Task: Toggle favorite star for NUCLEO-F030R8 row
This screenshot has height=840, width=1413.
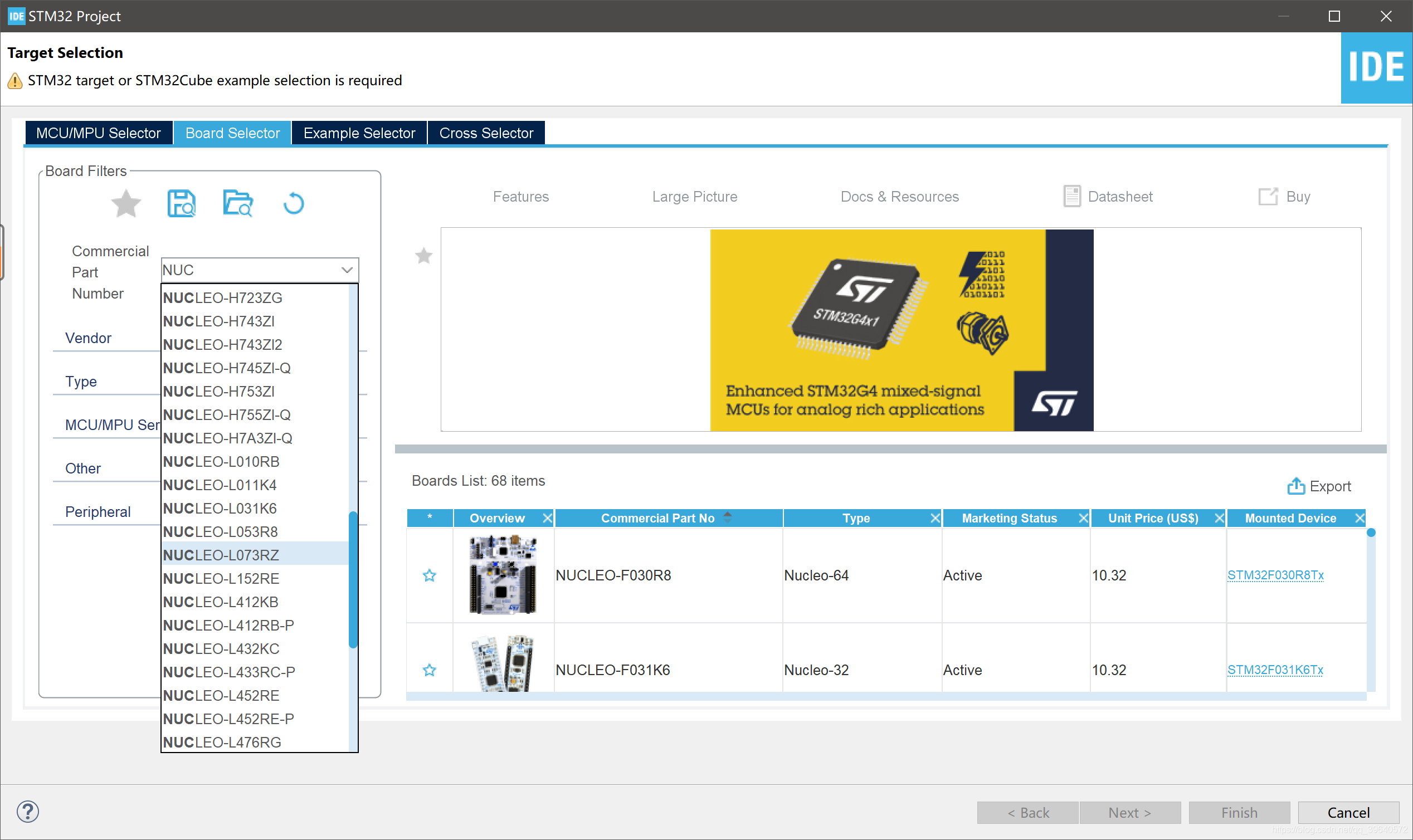Action: point(429,575)
